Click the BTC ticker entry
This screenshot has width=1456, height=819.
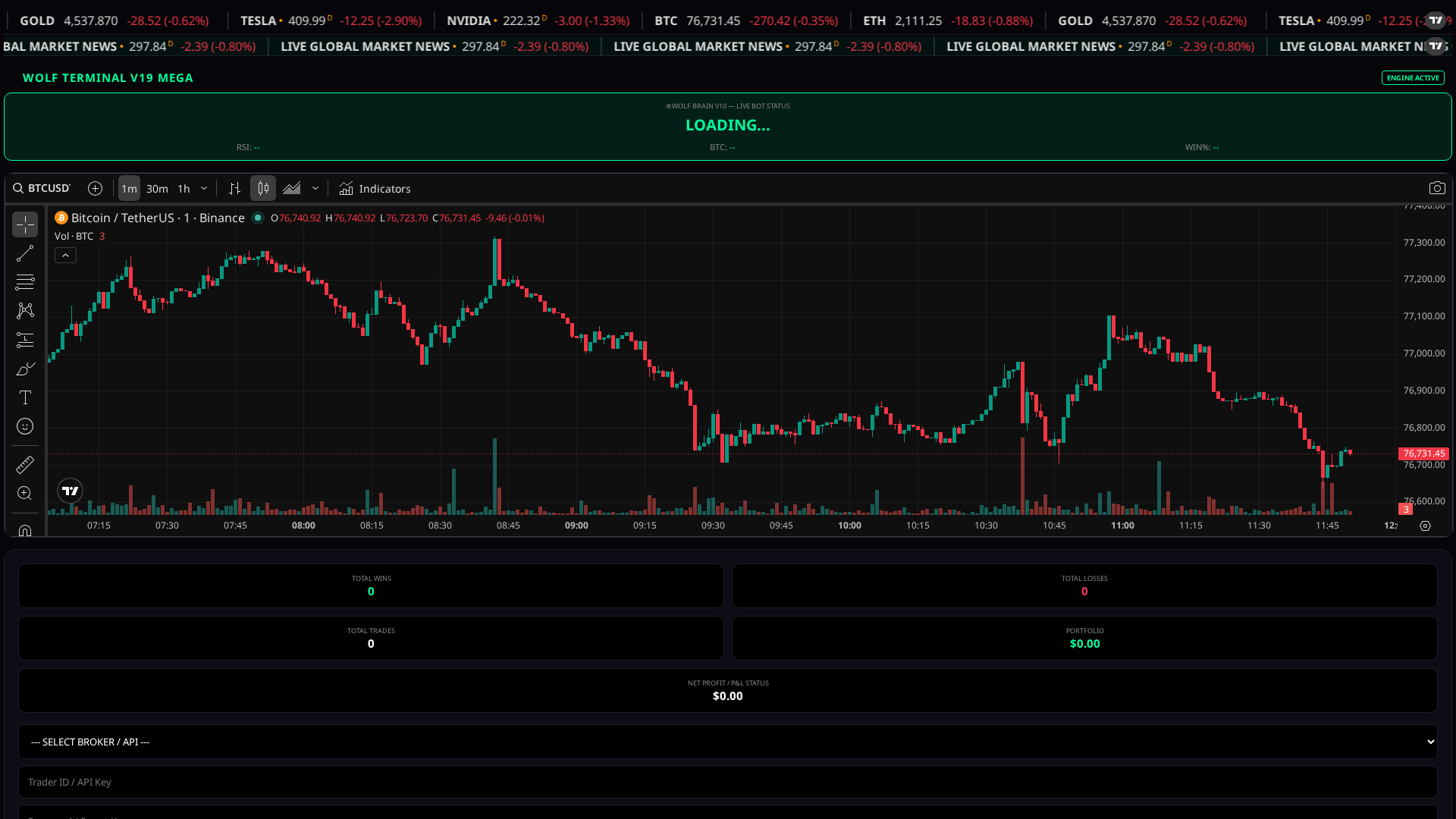click(x=746, y=20)
